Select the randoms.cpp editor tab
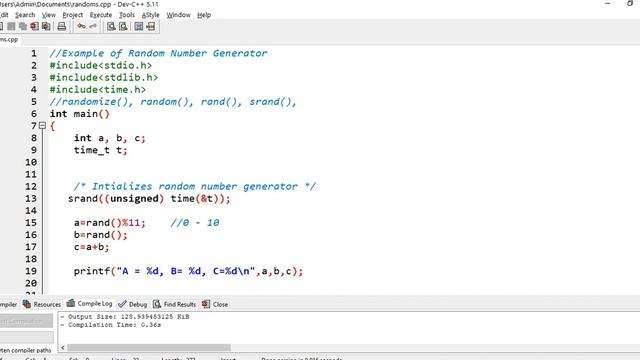The height and width of the screenshot is (360, 640). click(x=9, y=40)
